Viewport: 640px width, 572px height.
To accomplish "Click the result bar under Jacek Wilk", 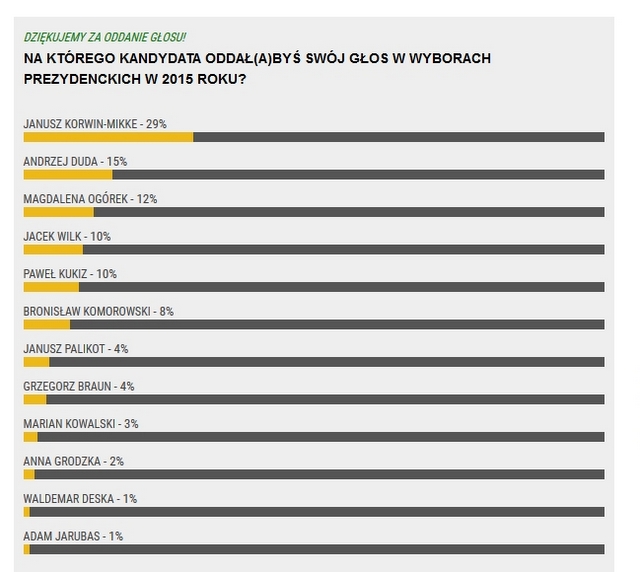I will click(313, 249).
